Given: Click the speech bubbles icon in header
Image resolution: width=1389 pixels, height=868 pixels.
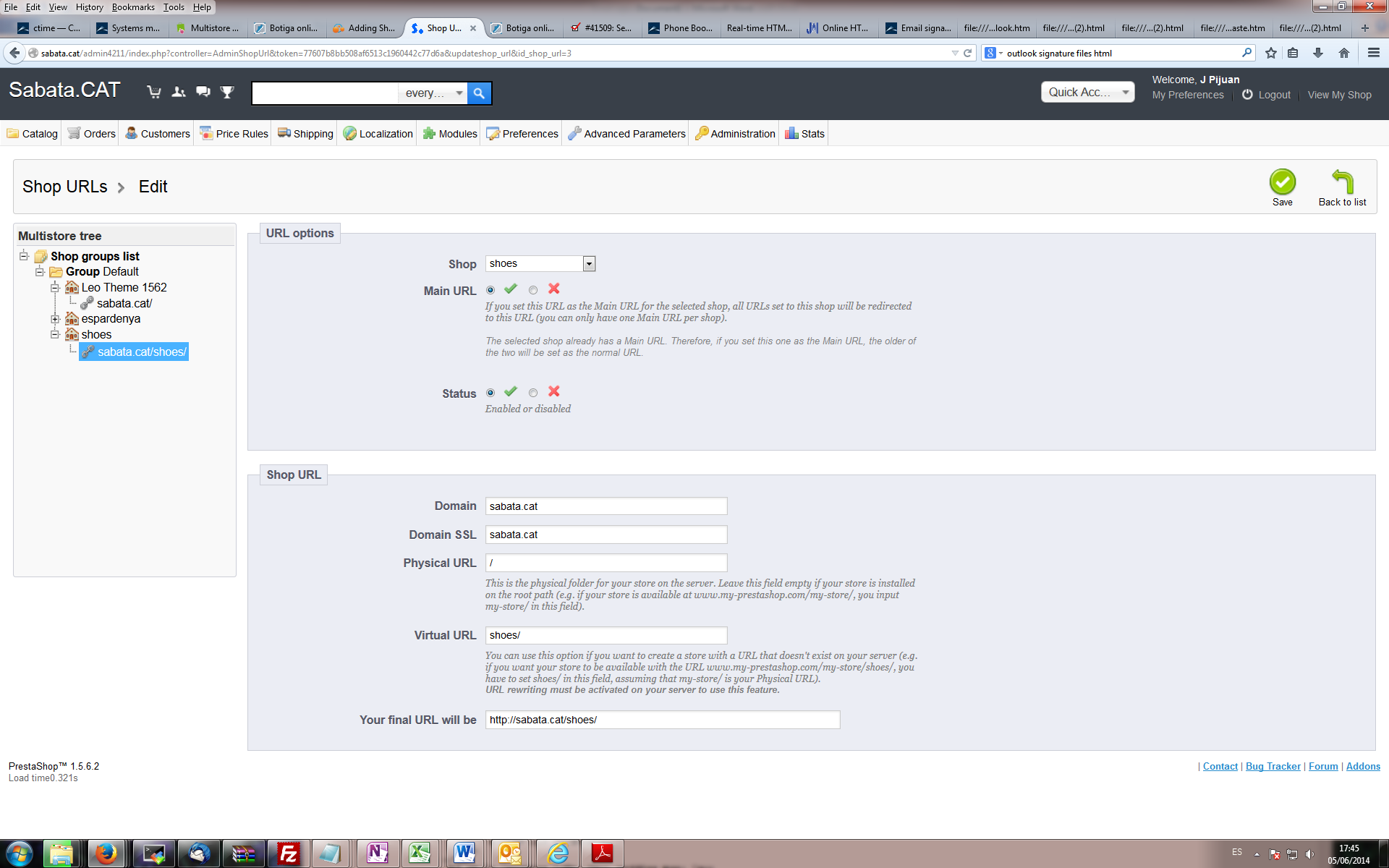Looking at the screenshot, I should click(203, 92).
